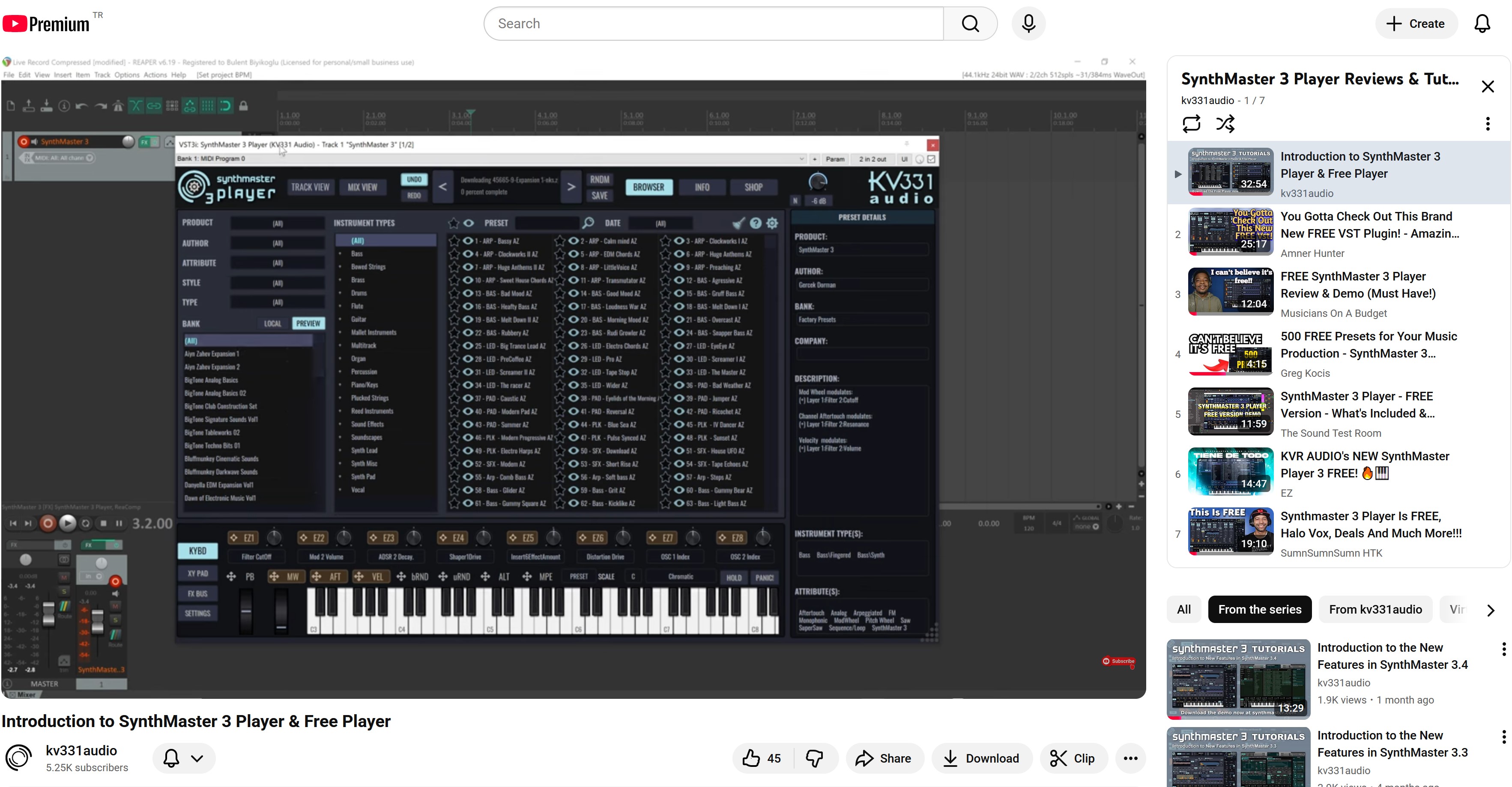This screenshot has width=1512, height=787.
Task: Open the Create menu button
Action: click(1416, 24)
